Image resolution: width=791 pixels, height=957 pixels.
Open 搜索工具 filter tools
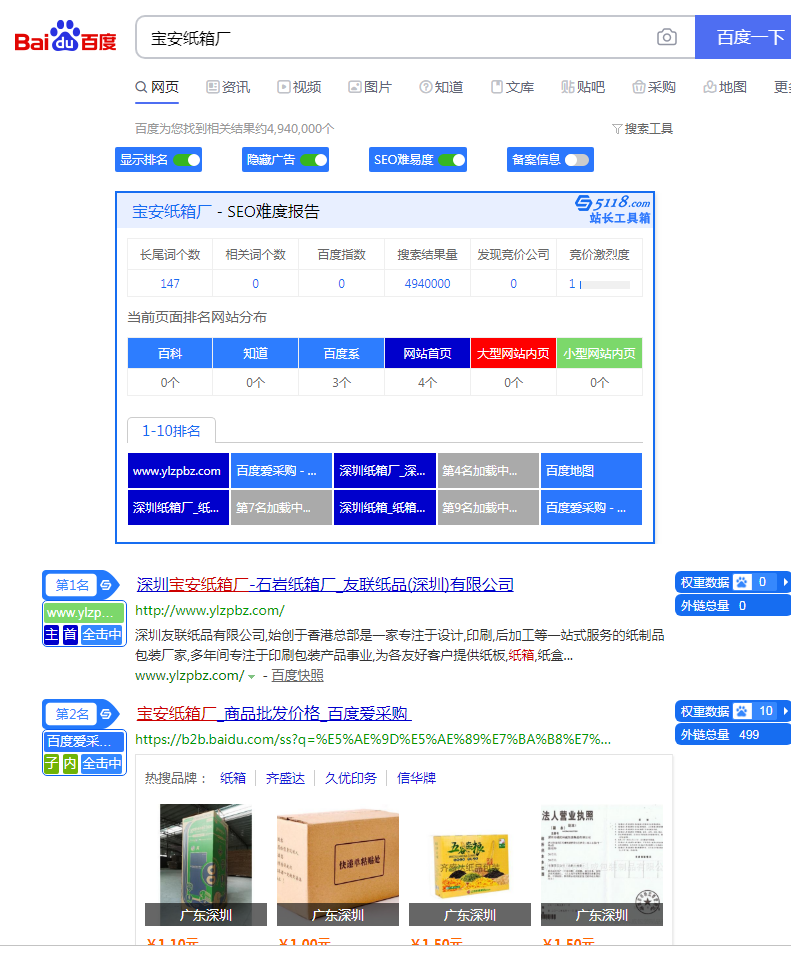coord(642,128)
